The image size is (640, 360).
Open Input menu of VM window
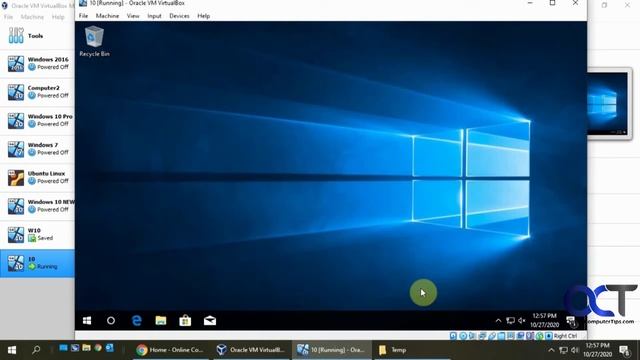[154, 16]
